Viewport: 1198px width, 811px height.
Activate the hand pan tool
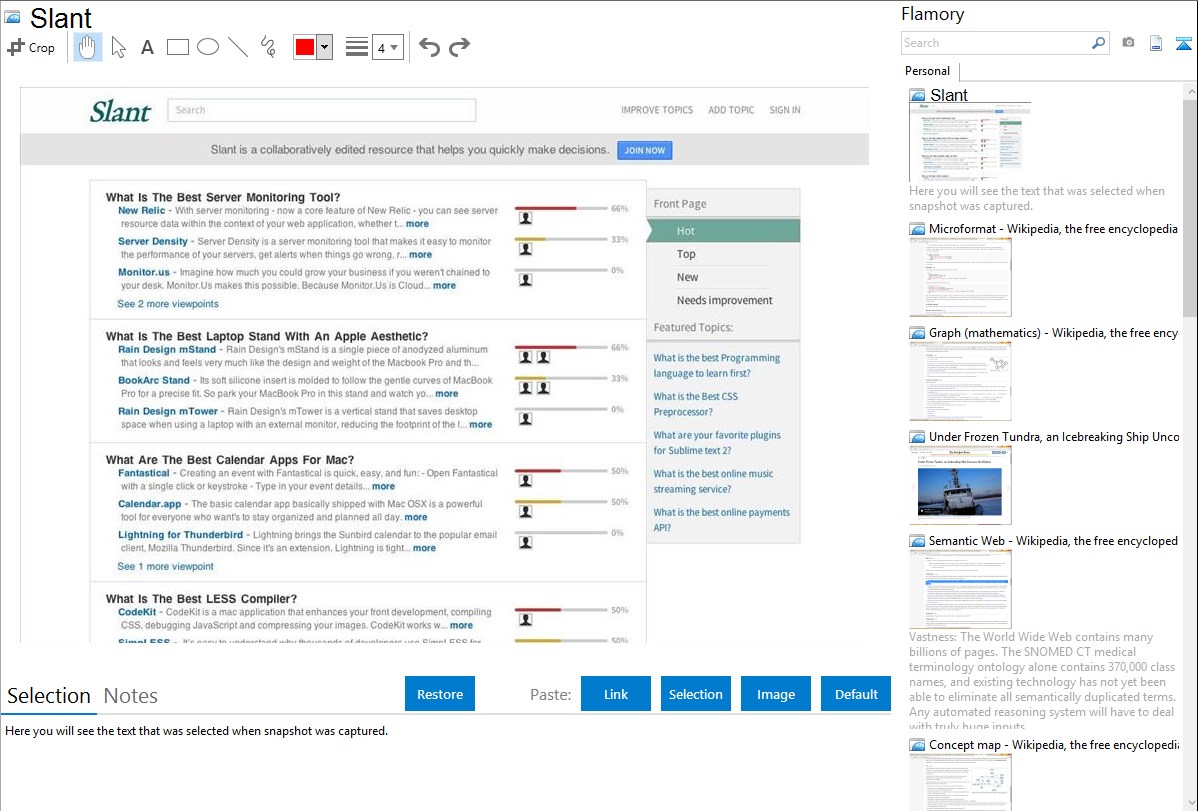pos(88,47)
